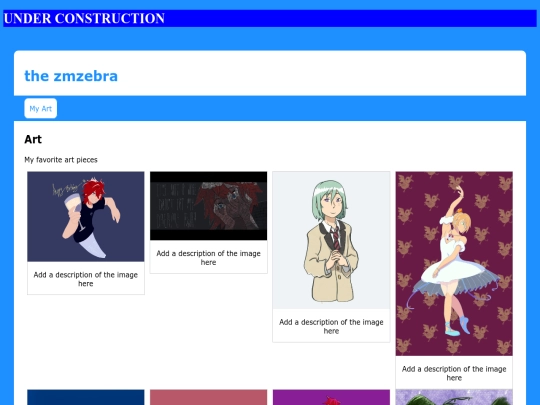Viewport: 540px width, 405px height.
Task: Open the red-haired character holding glass artwork
Action: point(86,216)
